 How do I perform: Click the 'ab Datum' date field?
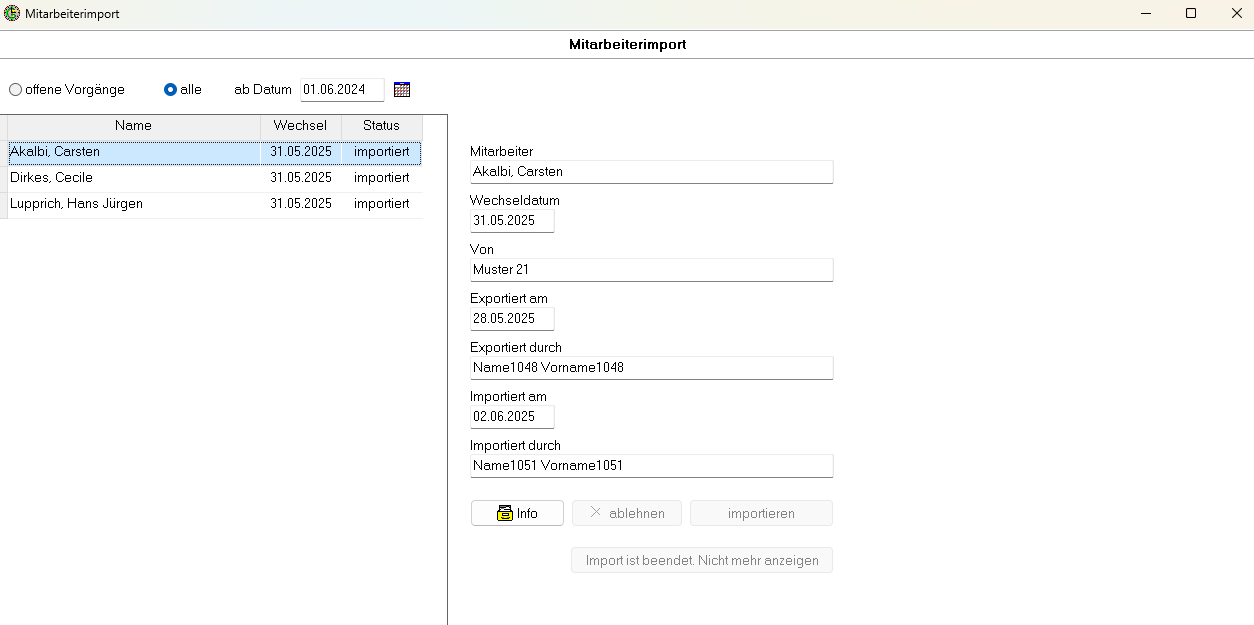click(x=341, y=90)
